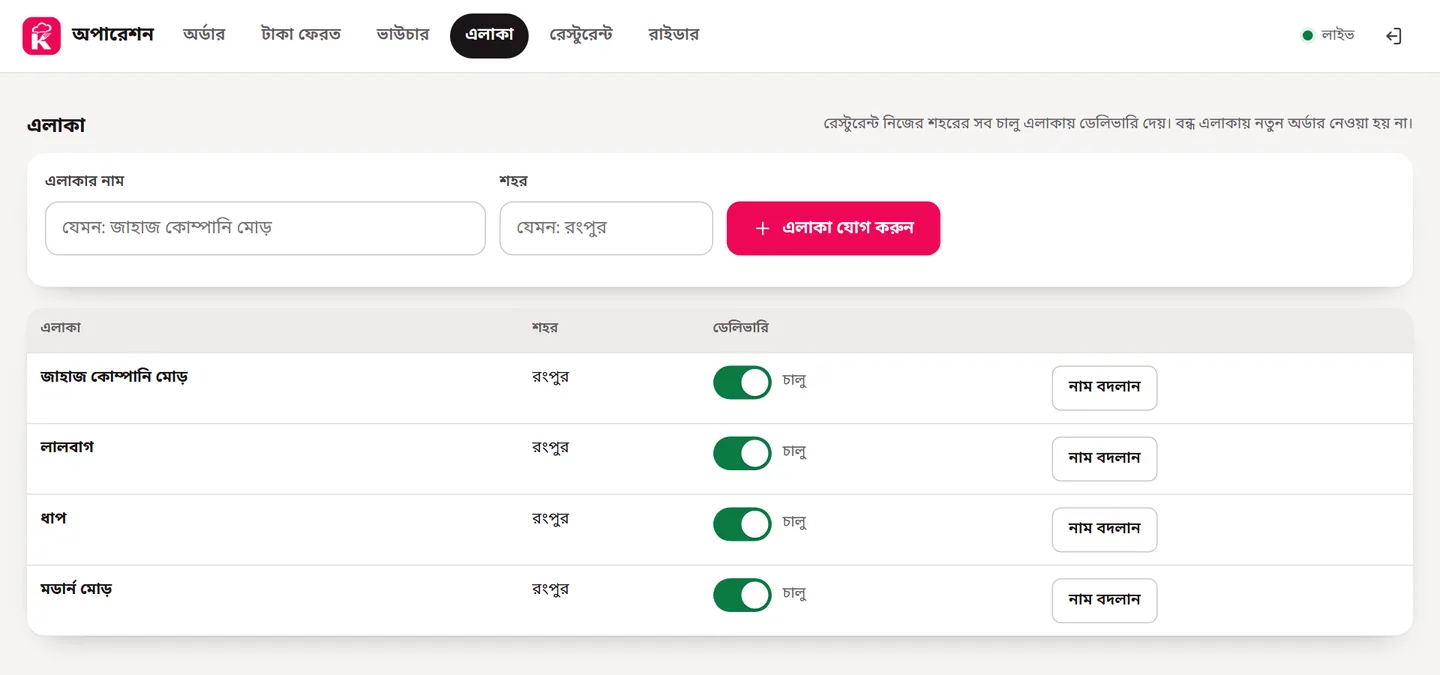Switch to the ভাউচার tab

tap(403, 35)
